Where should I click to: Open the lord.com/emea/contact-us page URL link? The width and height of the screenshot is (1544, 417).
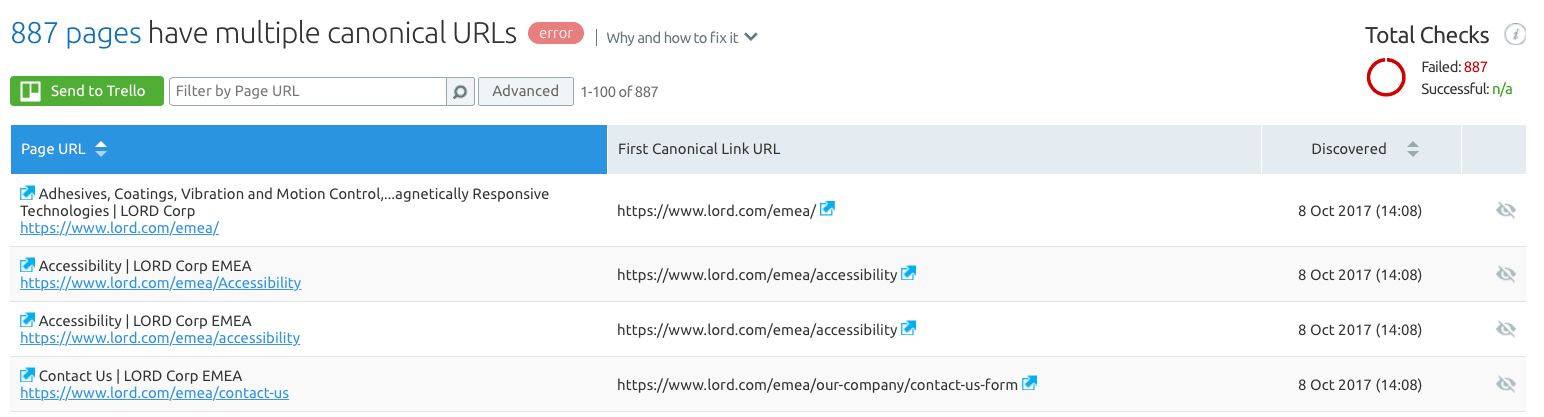[x=154, y=393]
